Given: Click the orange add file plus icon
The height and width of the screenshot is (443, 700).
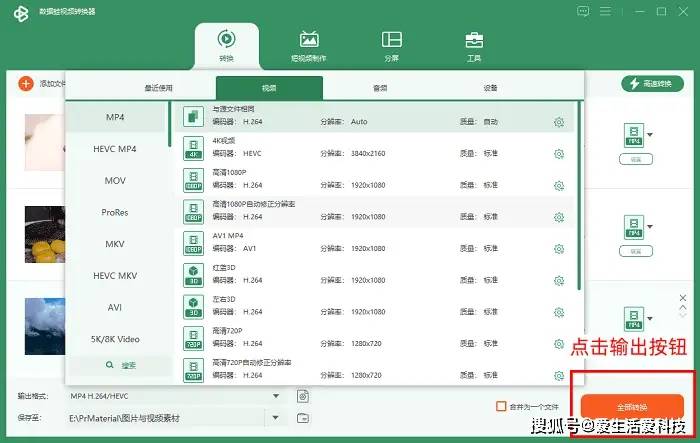Looking at the screenshot, I should point(26,84).
